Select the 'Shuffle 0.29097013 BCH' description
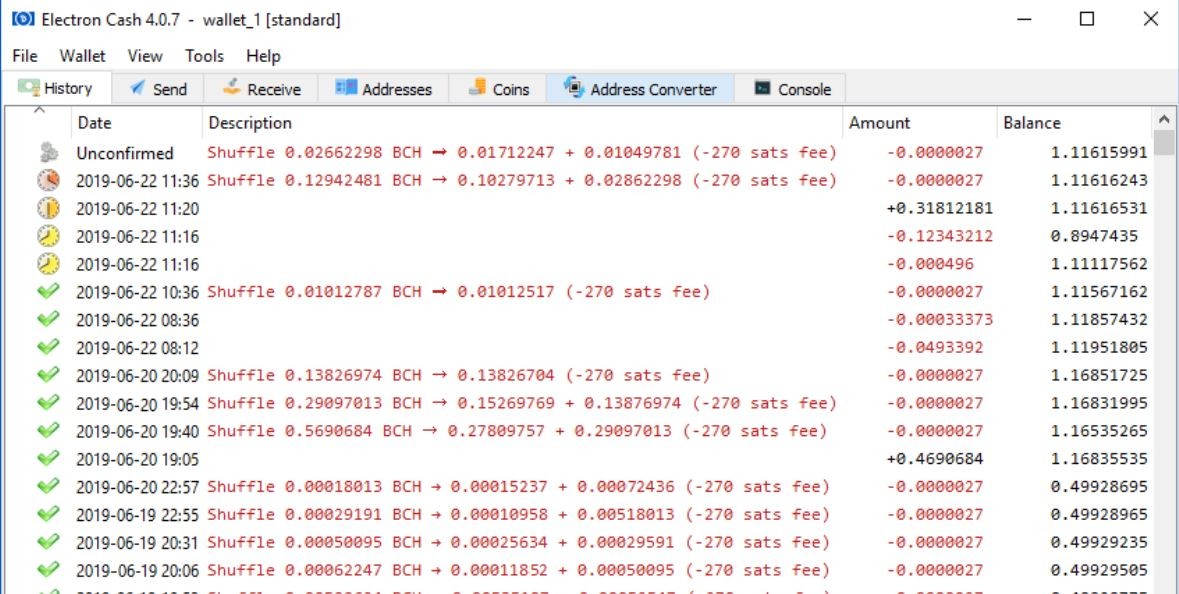This screenshot has width=1179, height=594. (x=522, y=402)
